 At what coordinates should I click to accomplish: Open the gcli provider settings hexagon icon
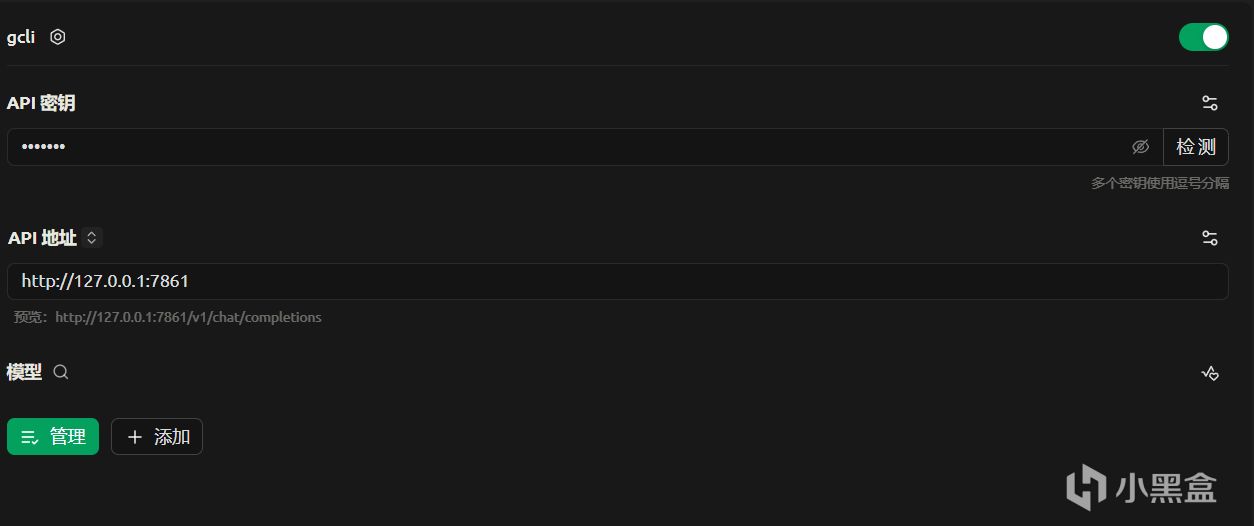pyautogui.click(x=58, y=37)
